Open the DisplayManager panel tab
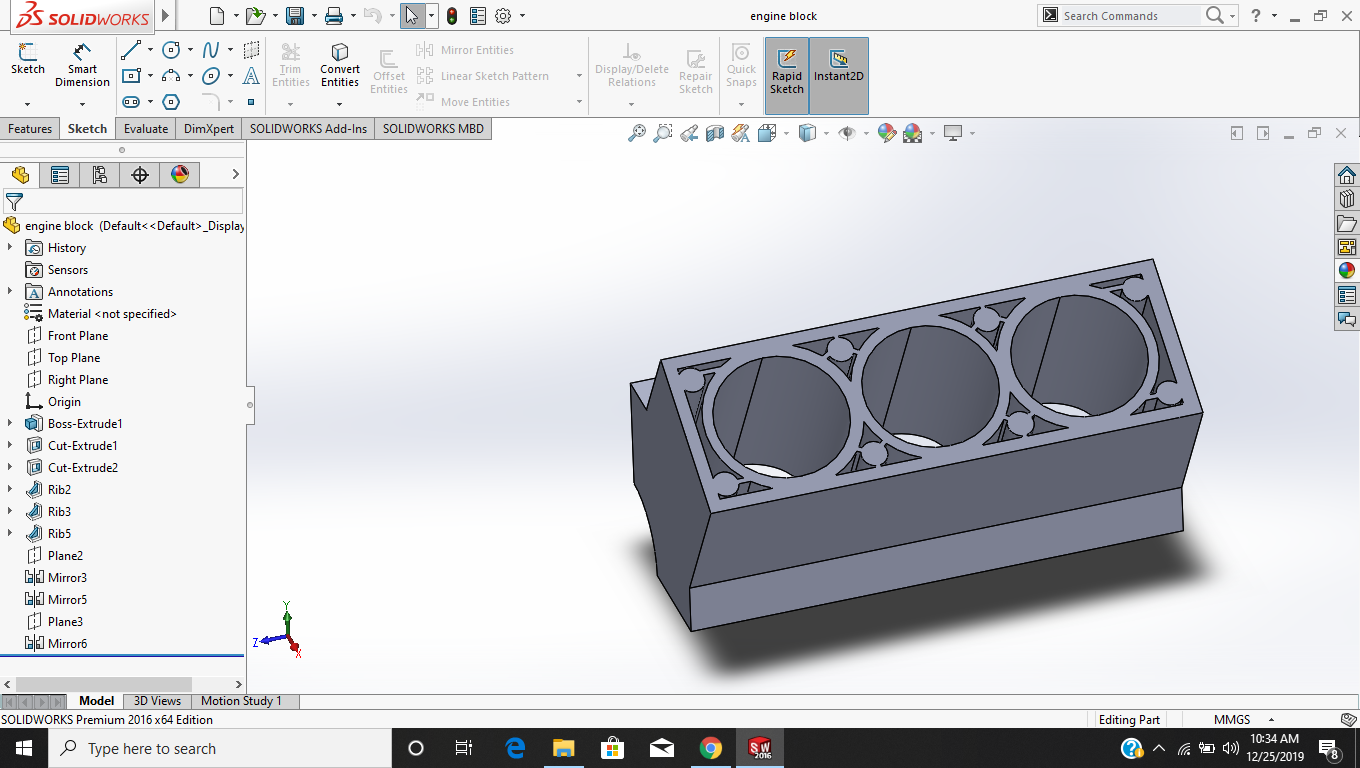 point(180,175)
